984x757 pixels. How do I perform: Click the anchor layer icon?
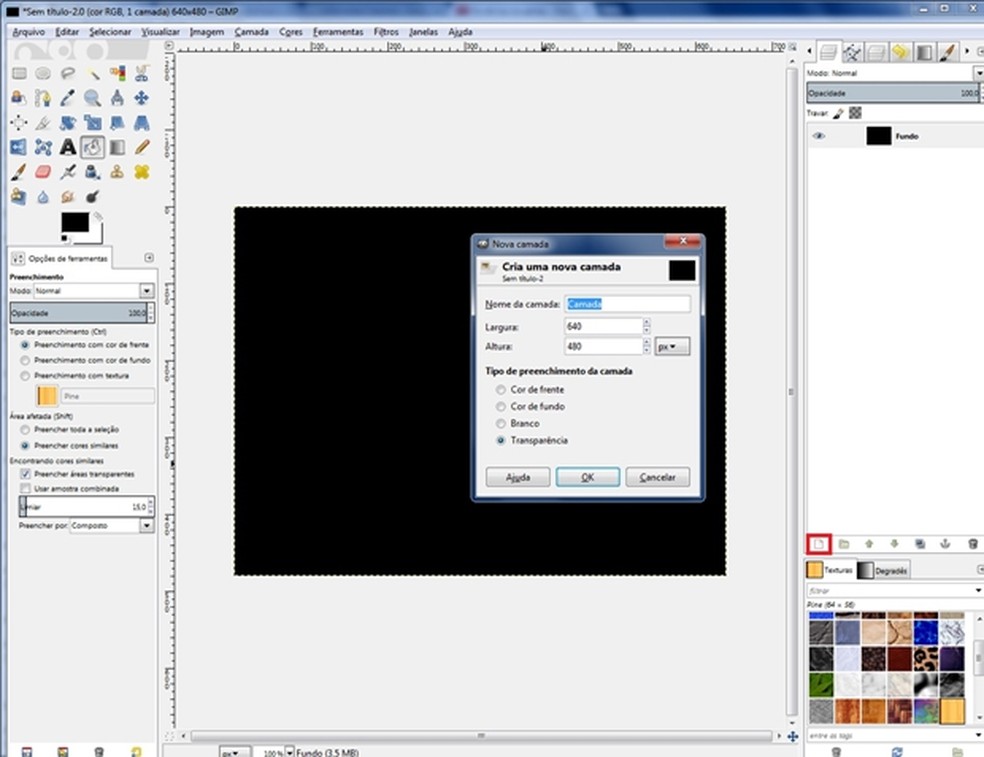pyautogui.click(x=945, y=543)
